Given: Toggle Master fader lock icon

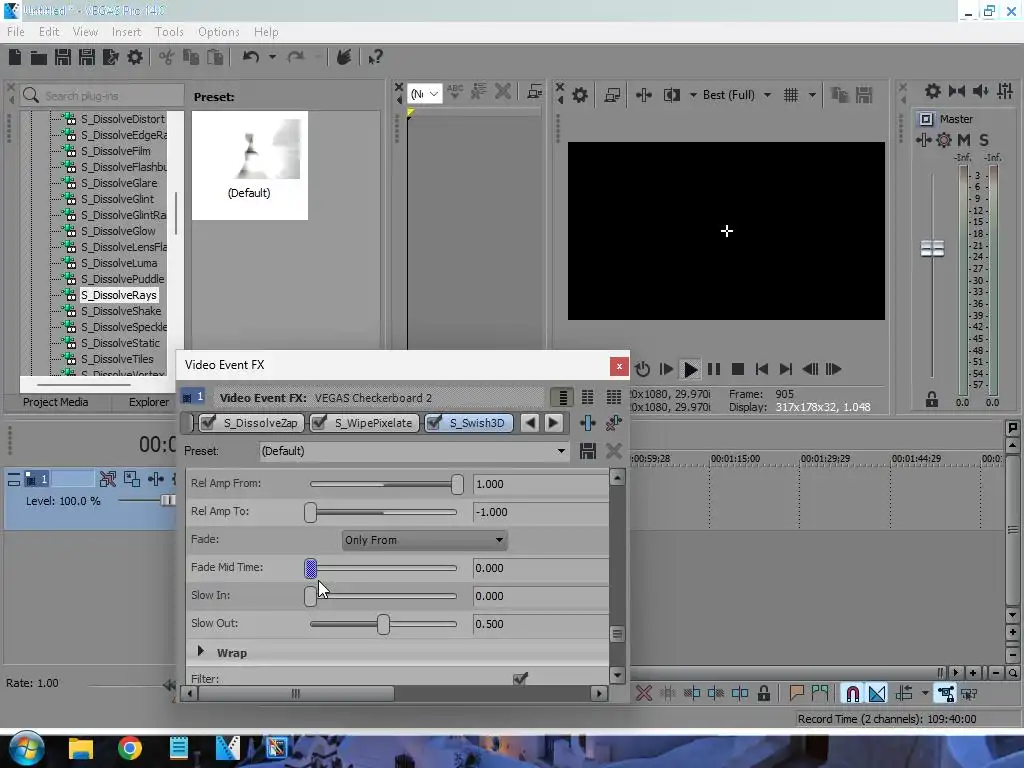Looking at the screenshot, I should pos(932,399).
